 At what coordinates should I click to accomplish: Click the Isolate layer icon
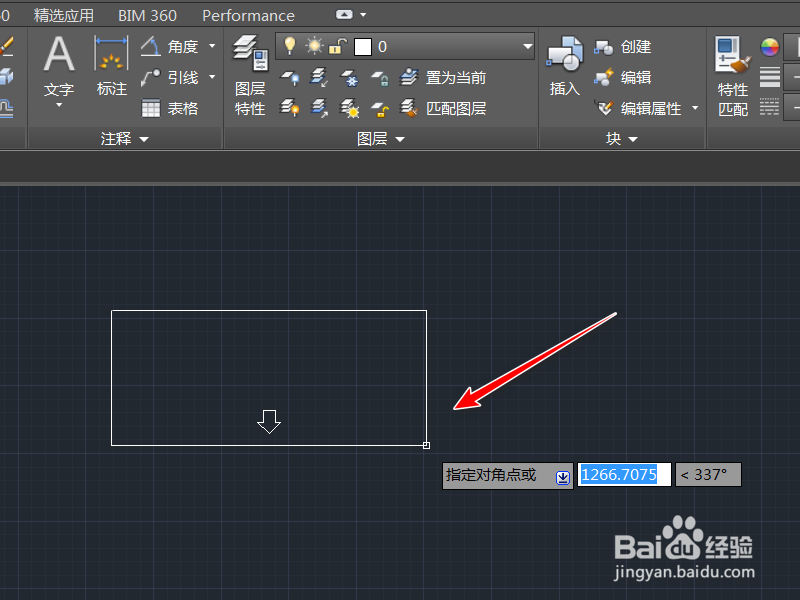tap(319, 78)
